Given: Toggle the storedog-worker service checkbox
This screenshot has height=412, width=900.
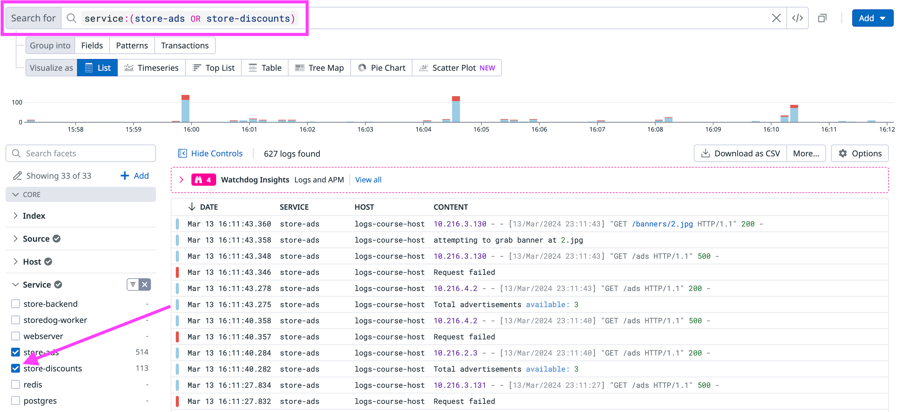Looking at the screenshot, I should [15, 320].
